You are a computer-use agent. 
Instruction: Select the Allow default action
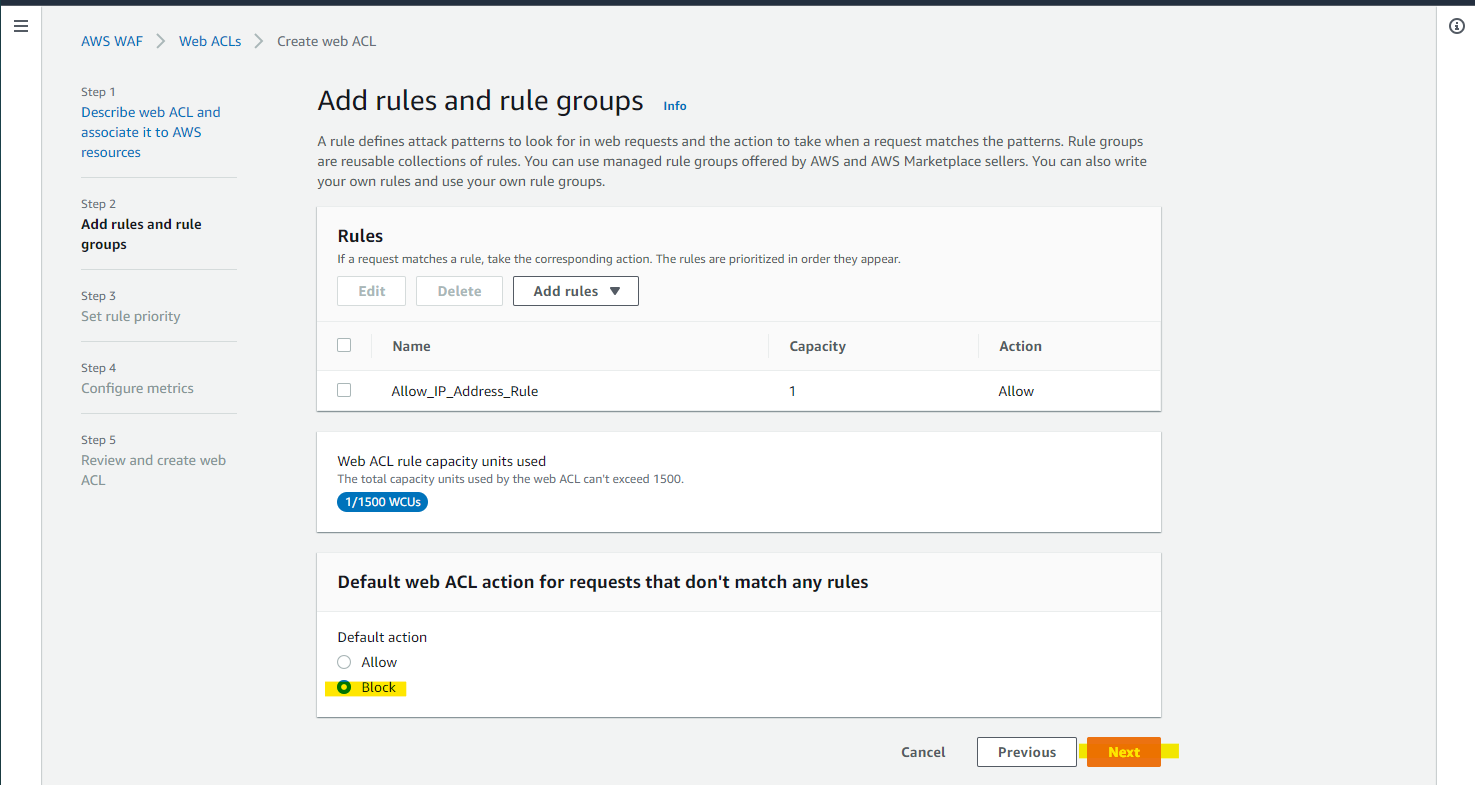pos(344,662)
